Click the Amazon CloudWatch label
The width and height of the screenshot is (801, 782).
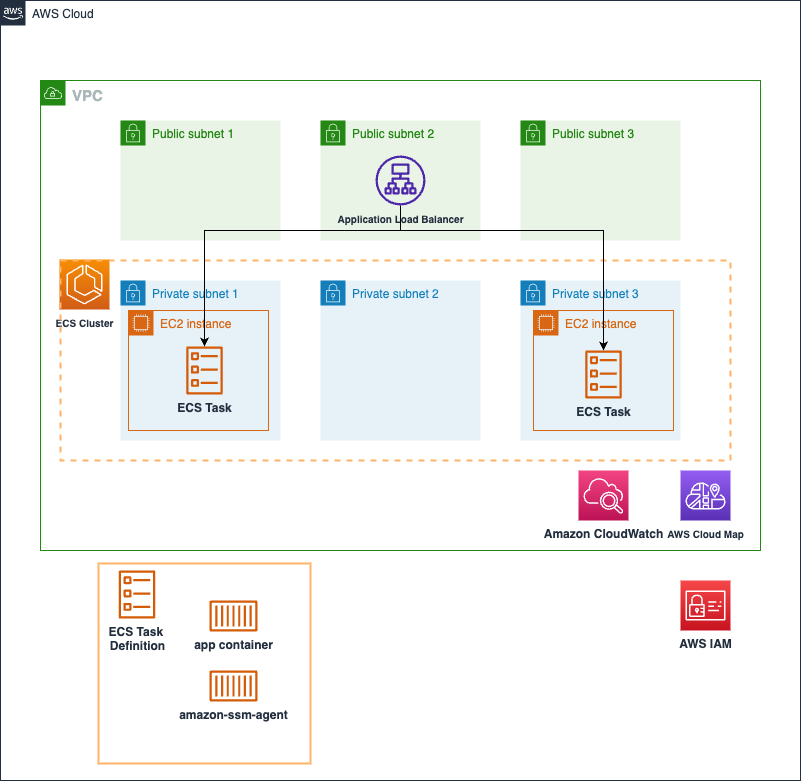click(603, 534)
